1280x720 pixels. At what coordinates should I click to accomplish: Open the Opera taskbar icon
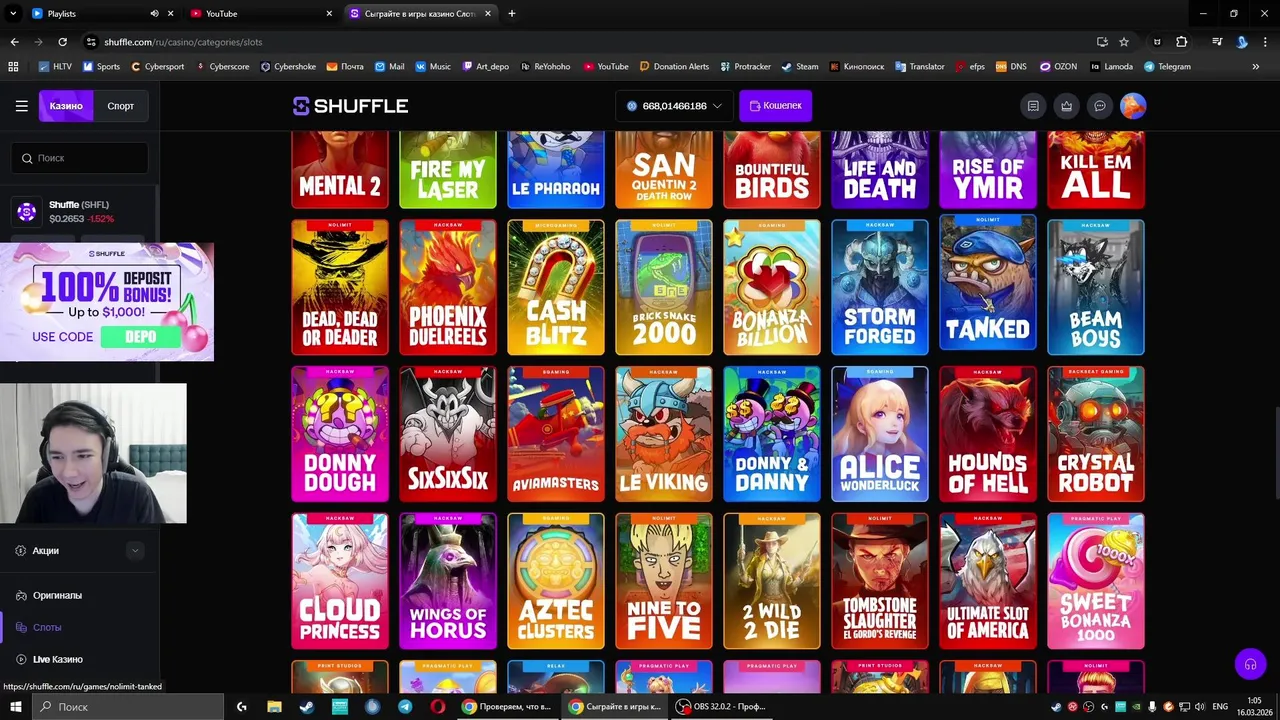(437, 706)
